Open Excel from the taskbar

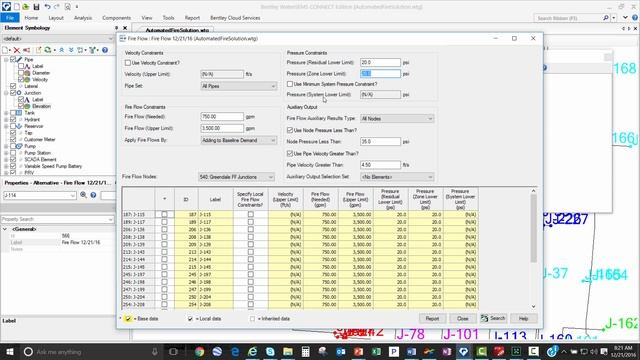pos(376,351)
